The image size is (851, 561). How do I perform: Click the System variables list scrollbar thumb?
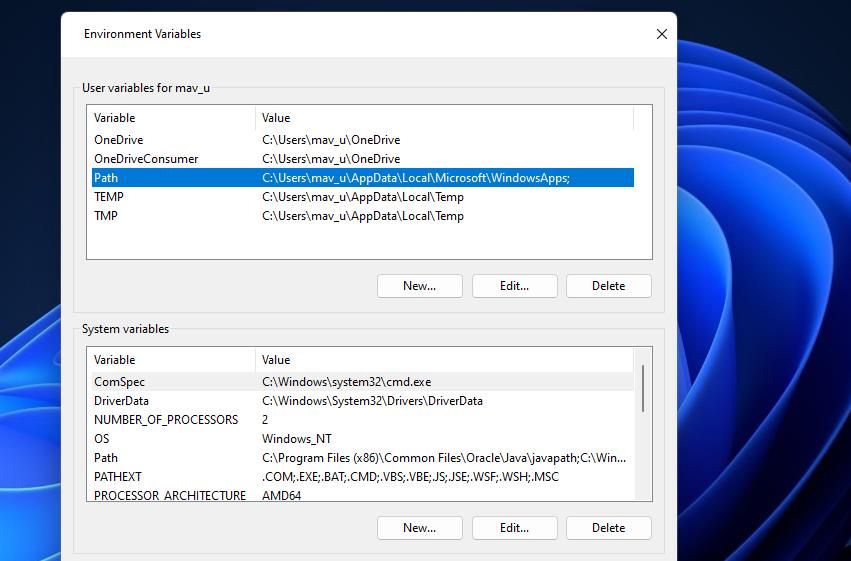click(643, 388)
